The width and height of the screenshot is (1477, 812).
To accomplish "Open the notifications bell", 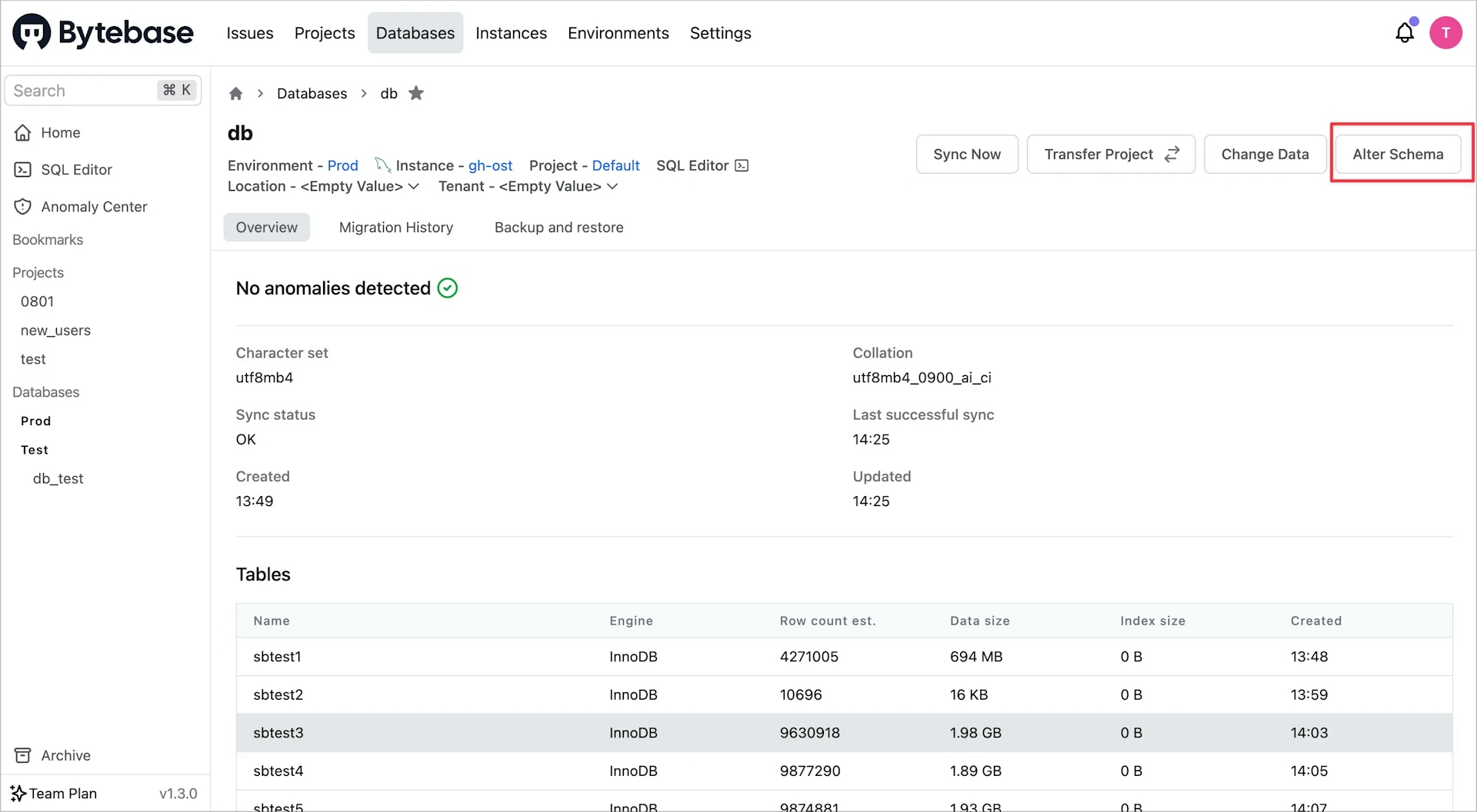I will (1405, 32).
